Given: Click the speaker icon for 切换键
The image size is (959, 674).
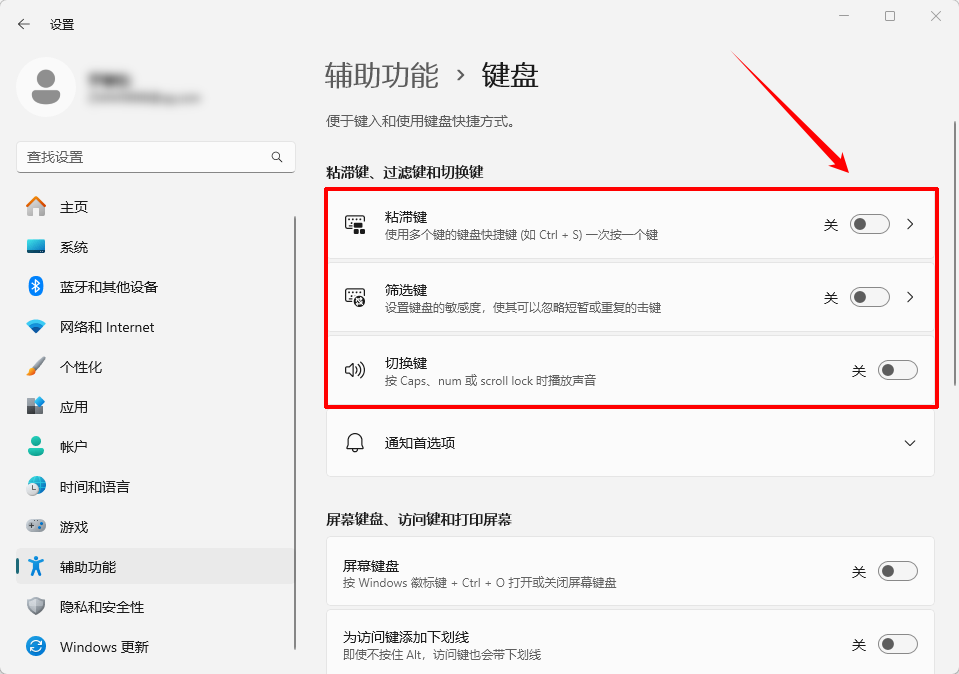Looking at the screenshot, I should point(355,370).
